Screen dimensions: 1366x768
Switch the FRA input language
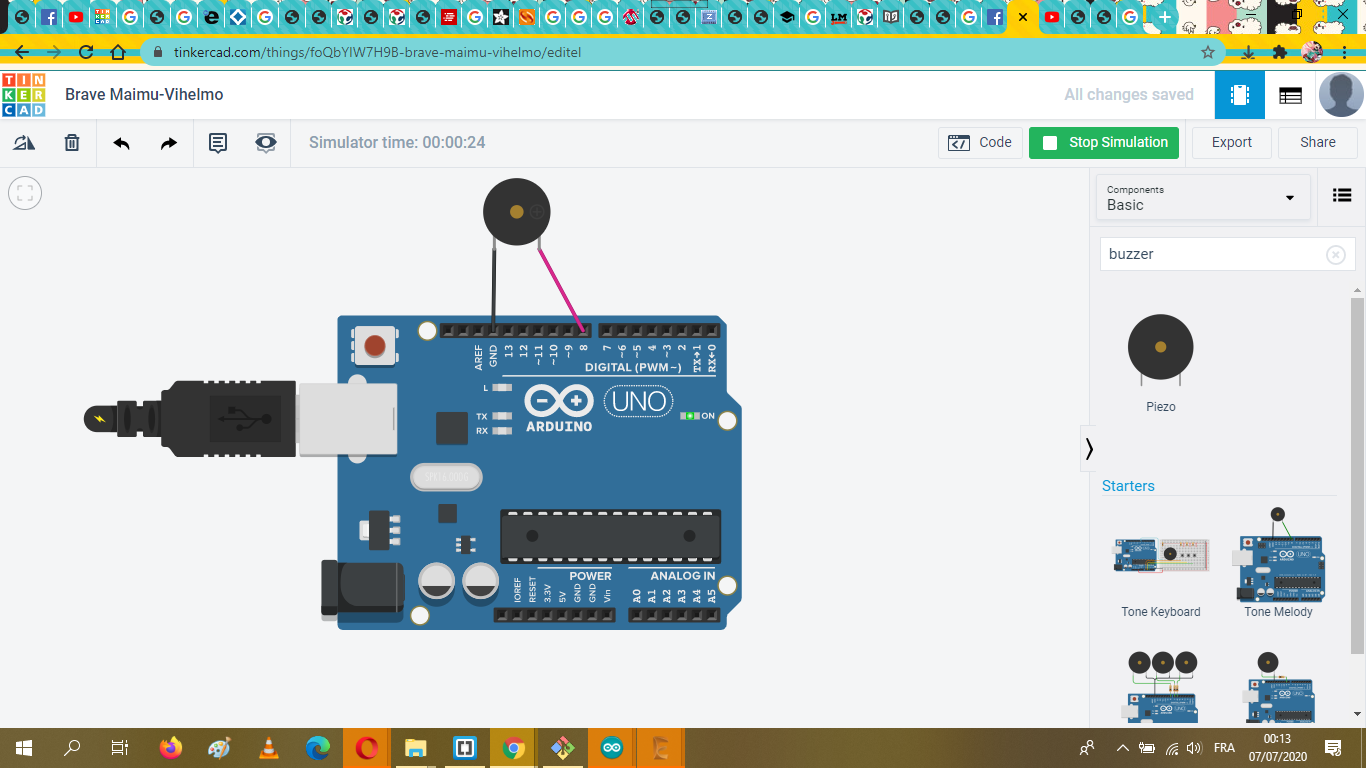pos(1224,748)
